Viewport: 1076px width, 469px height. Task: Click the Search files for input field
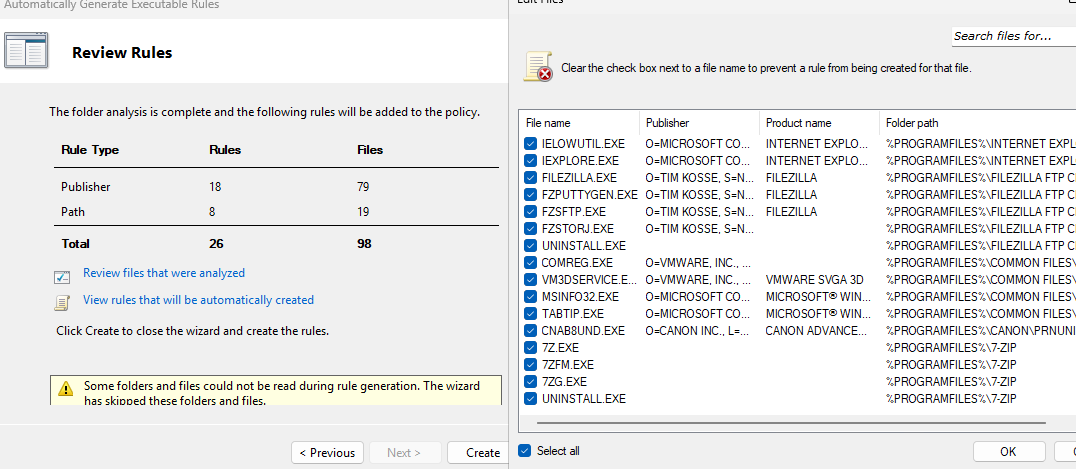click(1012, 36)
